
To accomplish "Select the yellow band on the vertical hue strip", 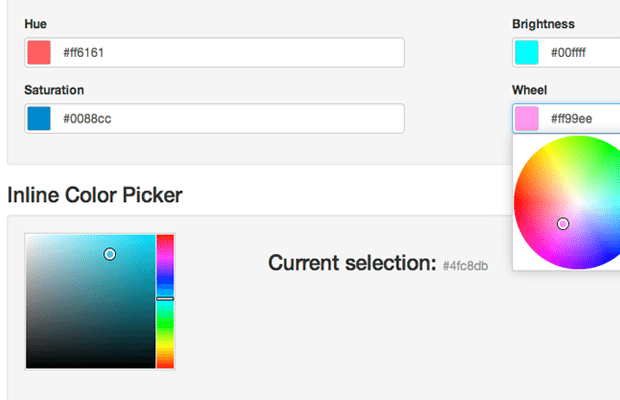I will click(165, 347).
